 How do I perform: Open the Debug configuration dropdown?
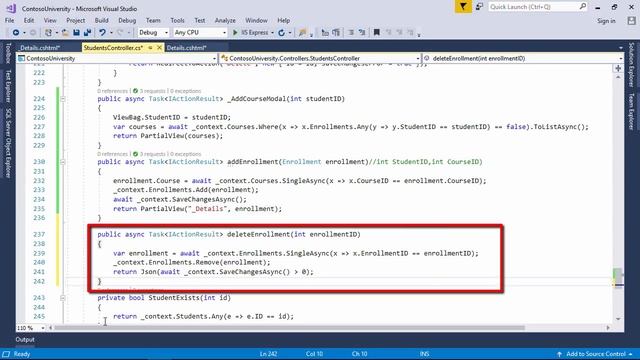[153, 32]
